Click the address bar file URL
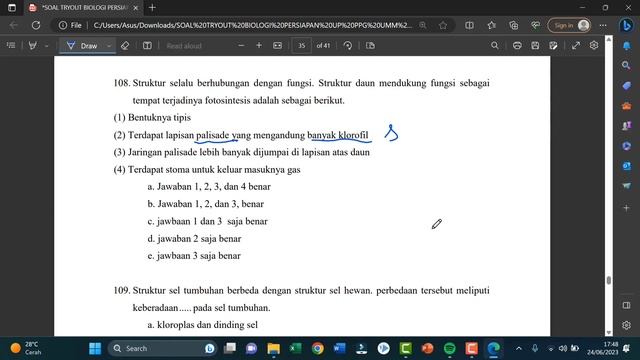This screenshot has height=360, width=640. (253, 25)
